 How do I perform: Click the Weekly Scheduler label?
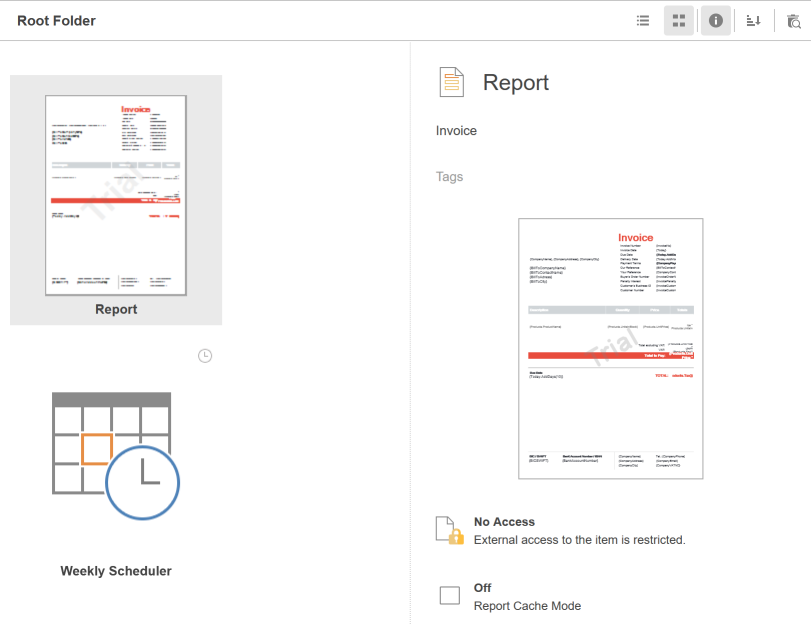coord(116,572)
